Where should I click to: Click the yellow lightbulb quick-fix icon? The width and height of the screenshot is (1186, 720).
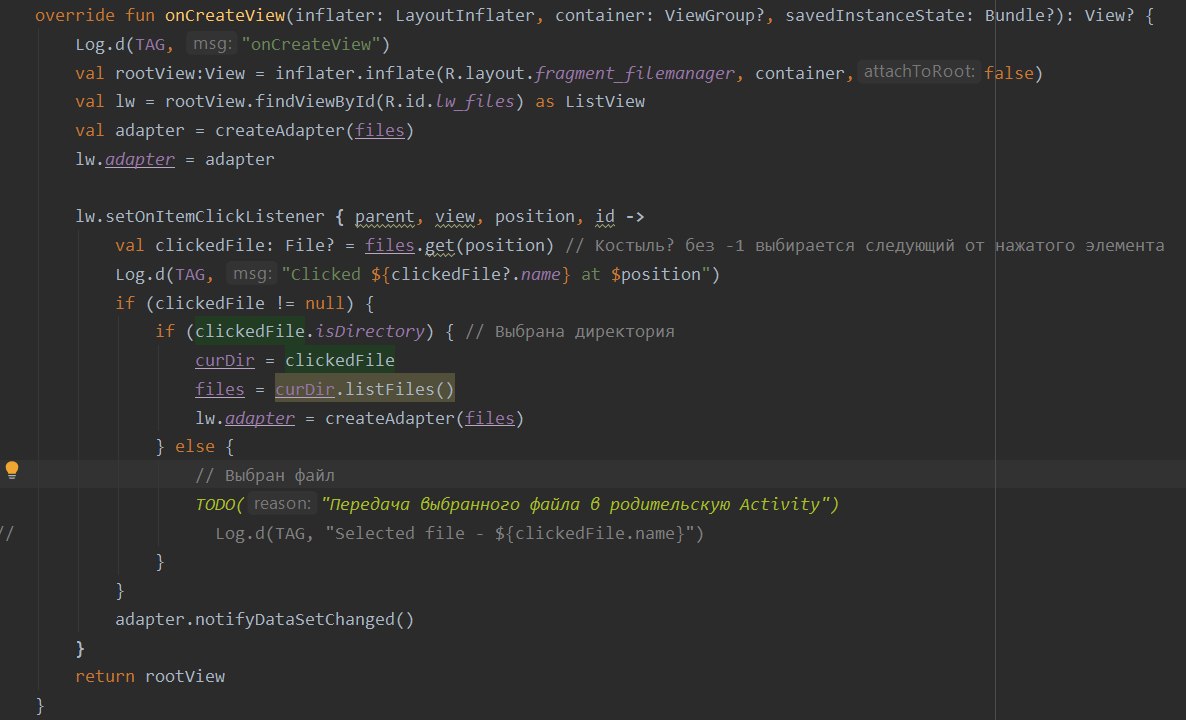(x=12, y=470)
